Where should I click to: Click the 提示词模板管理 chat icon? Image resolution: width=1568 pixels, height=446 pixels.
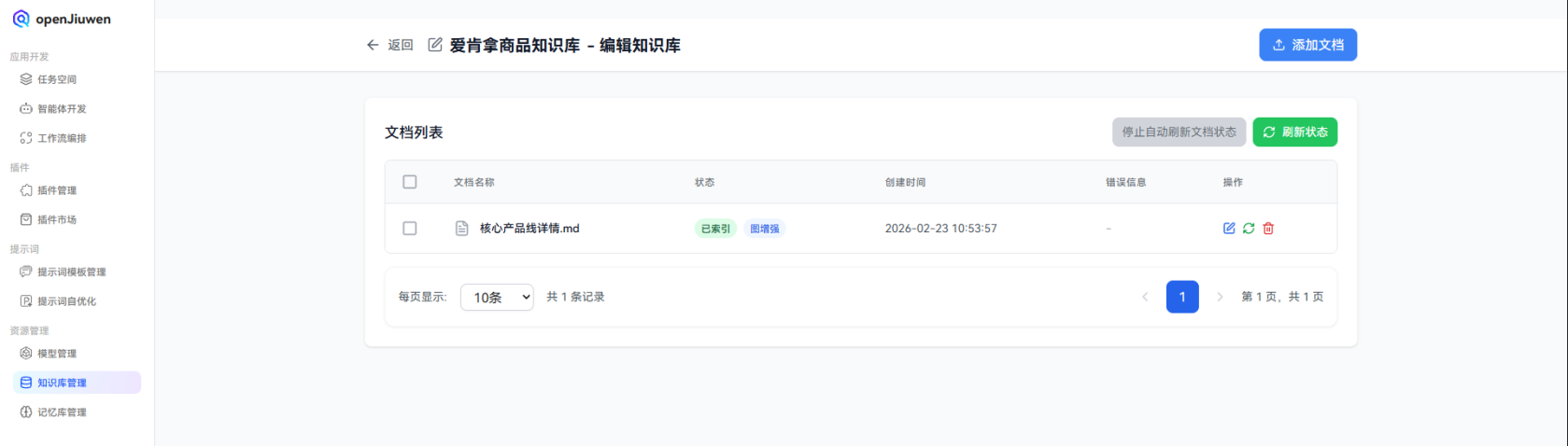(26, 272)
